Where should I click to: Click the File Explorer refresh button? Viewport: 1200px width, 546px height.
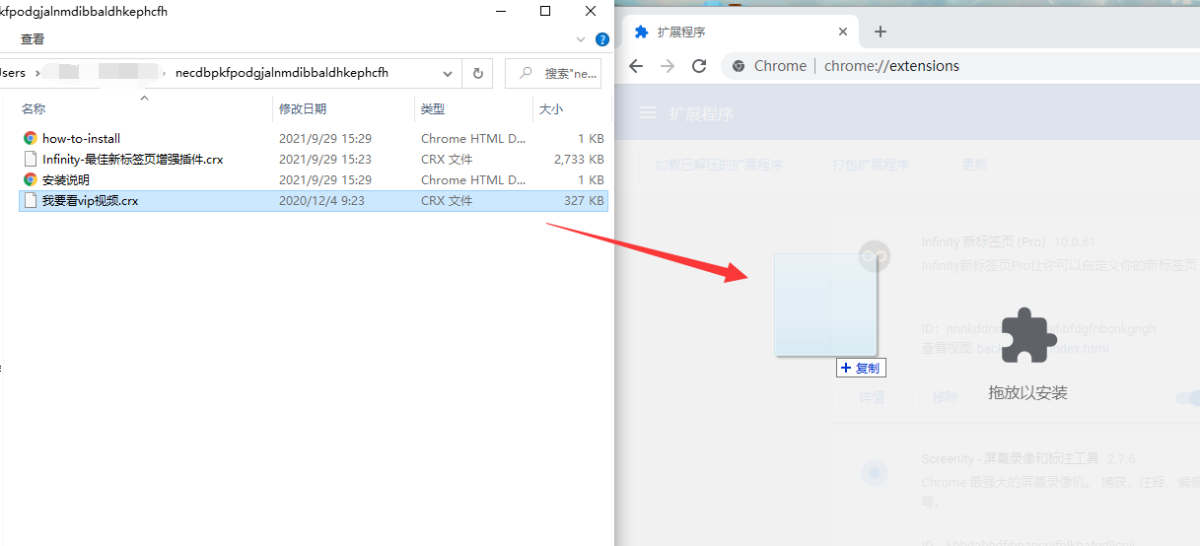(478, 73)
